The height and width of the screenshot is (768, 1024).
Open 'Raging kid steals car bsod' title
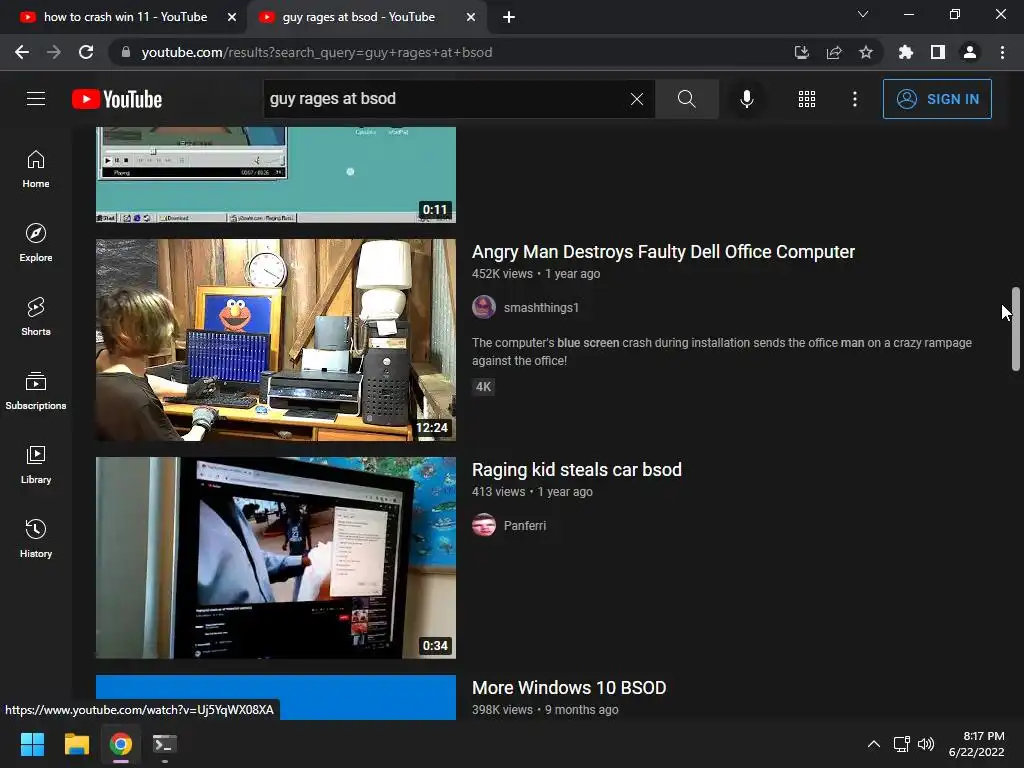click(577, 470)
